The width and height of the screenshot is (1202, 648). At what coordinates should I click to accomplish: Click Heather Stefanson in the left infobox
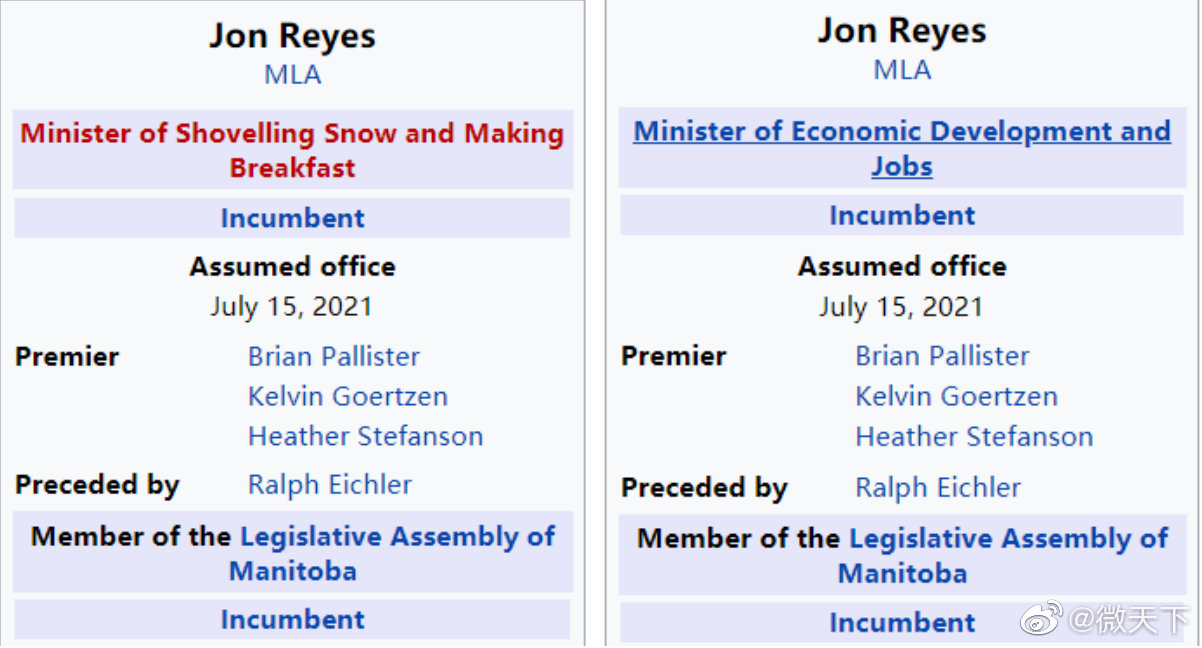click(365, 436)
